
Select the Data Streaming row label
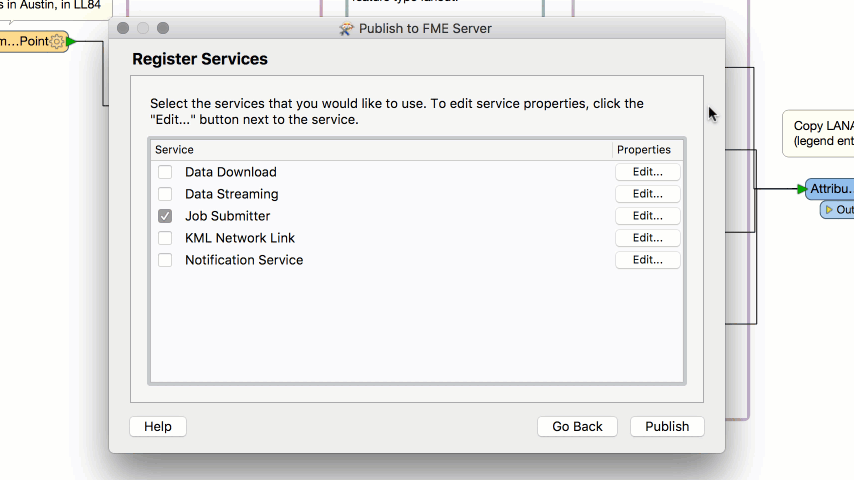click(231, 194)
